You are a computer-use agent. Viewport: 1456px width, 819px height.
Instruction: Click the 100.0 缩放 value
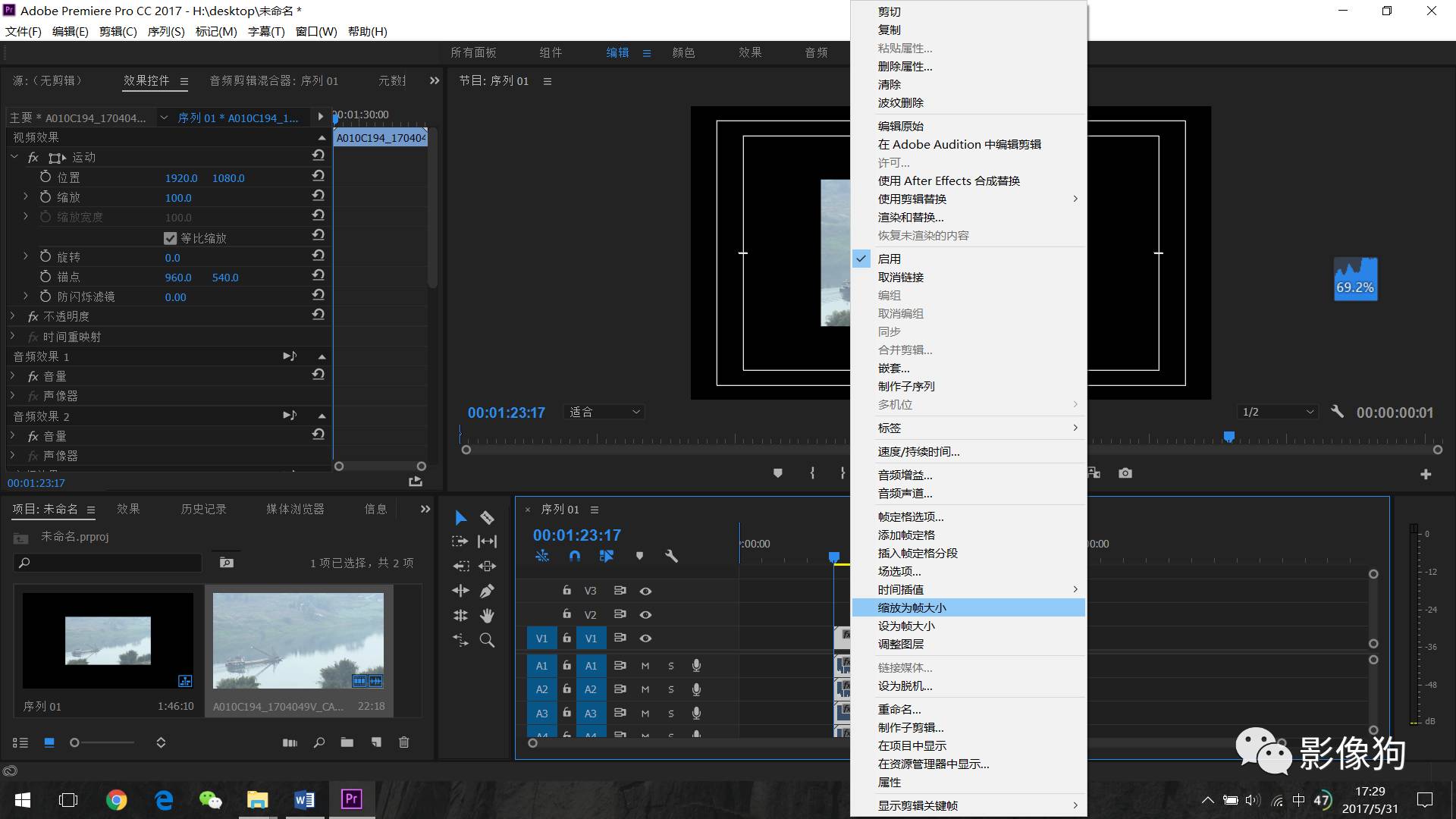tap(178, 198)
